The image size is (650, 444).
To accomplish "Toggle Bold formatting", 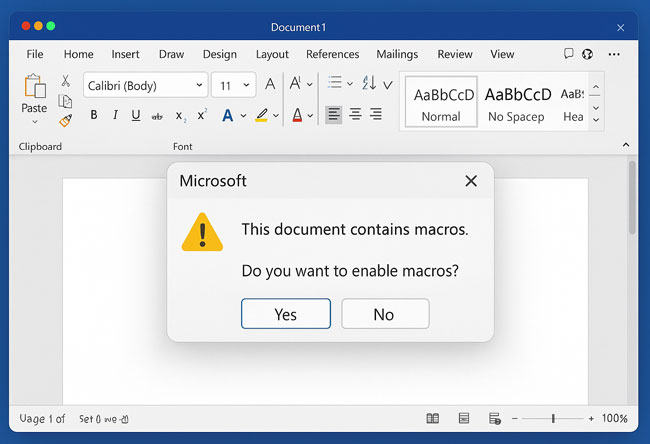I will tap(94, 115).
